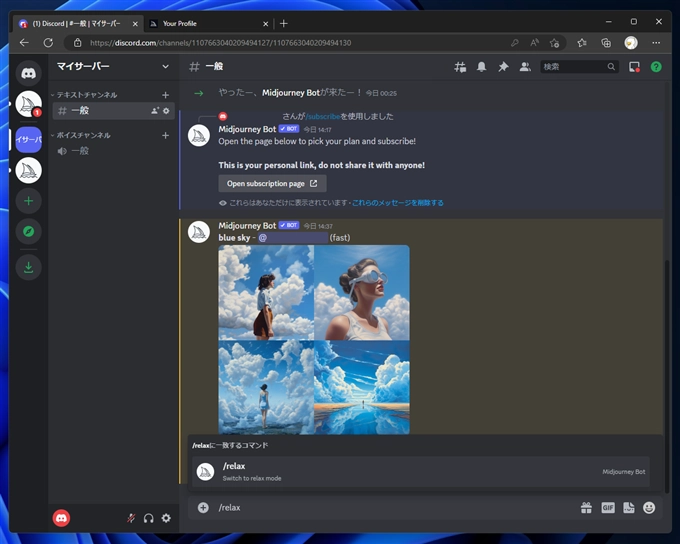Click Open subscription page button

pos(272,184)
